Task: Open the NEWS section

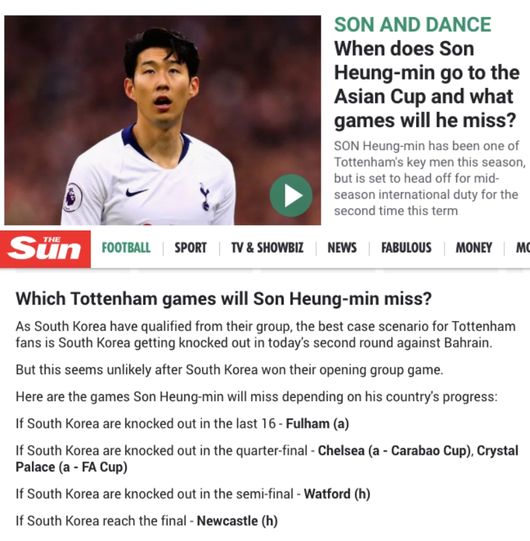Action: 342,248
